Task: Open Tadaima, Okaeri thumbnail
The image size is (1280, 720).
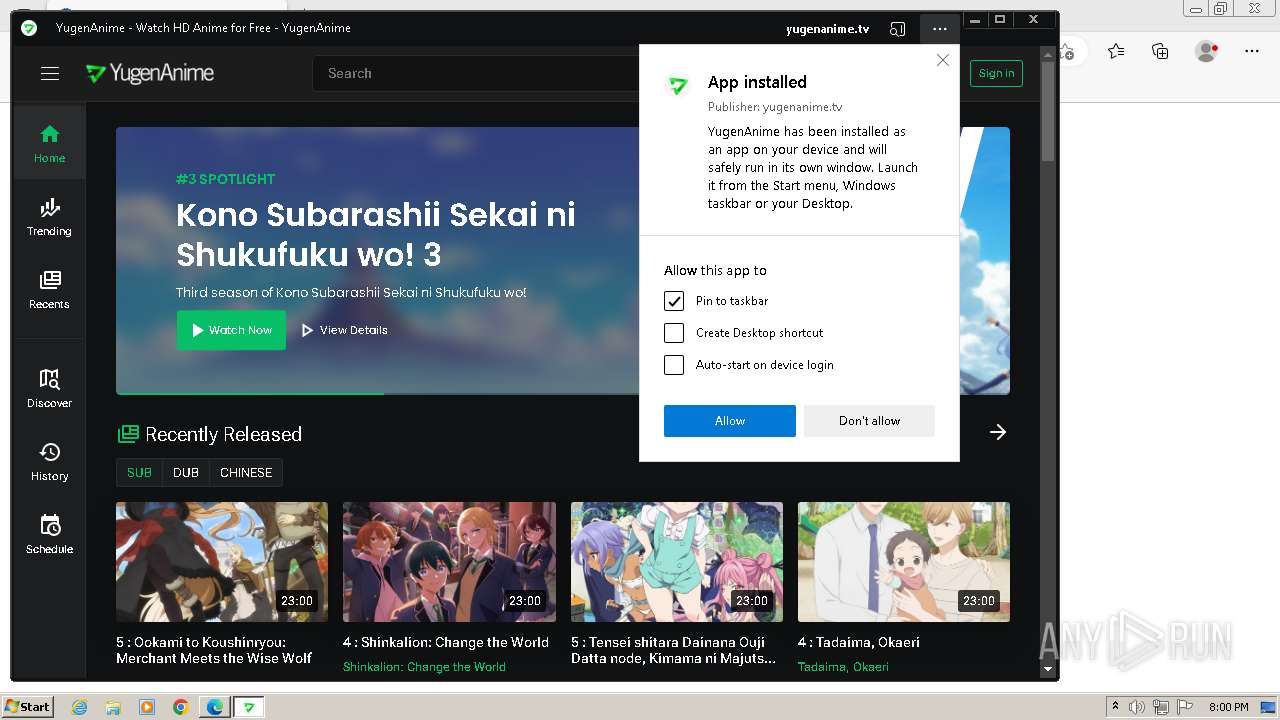Action: [x=904, y=562]
